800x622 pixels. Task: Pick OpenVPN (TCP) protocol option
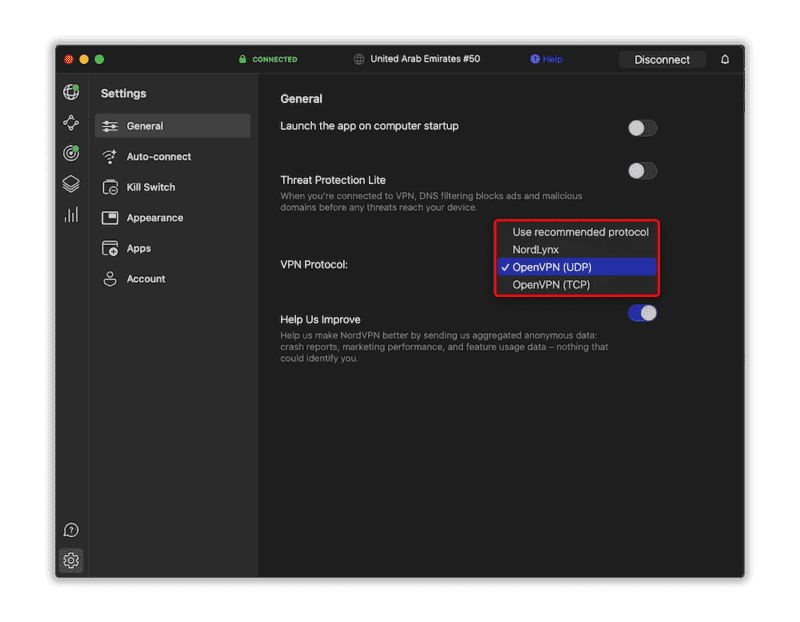coord(577,285)
